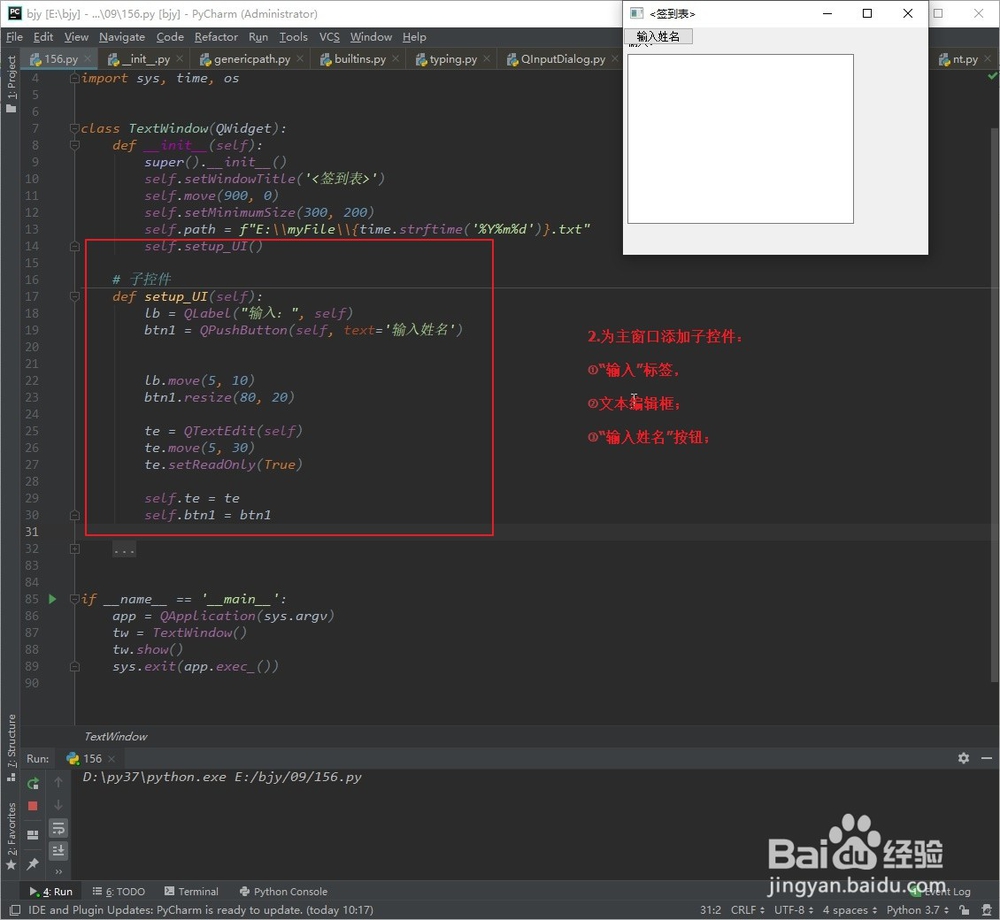Collapse the setup_UI method with its fold arrow
The image size is (1000, 920).
74,296
